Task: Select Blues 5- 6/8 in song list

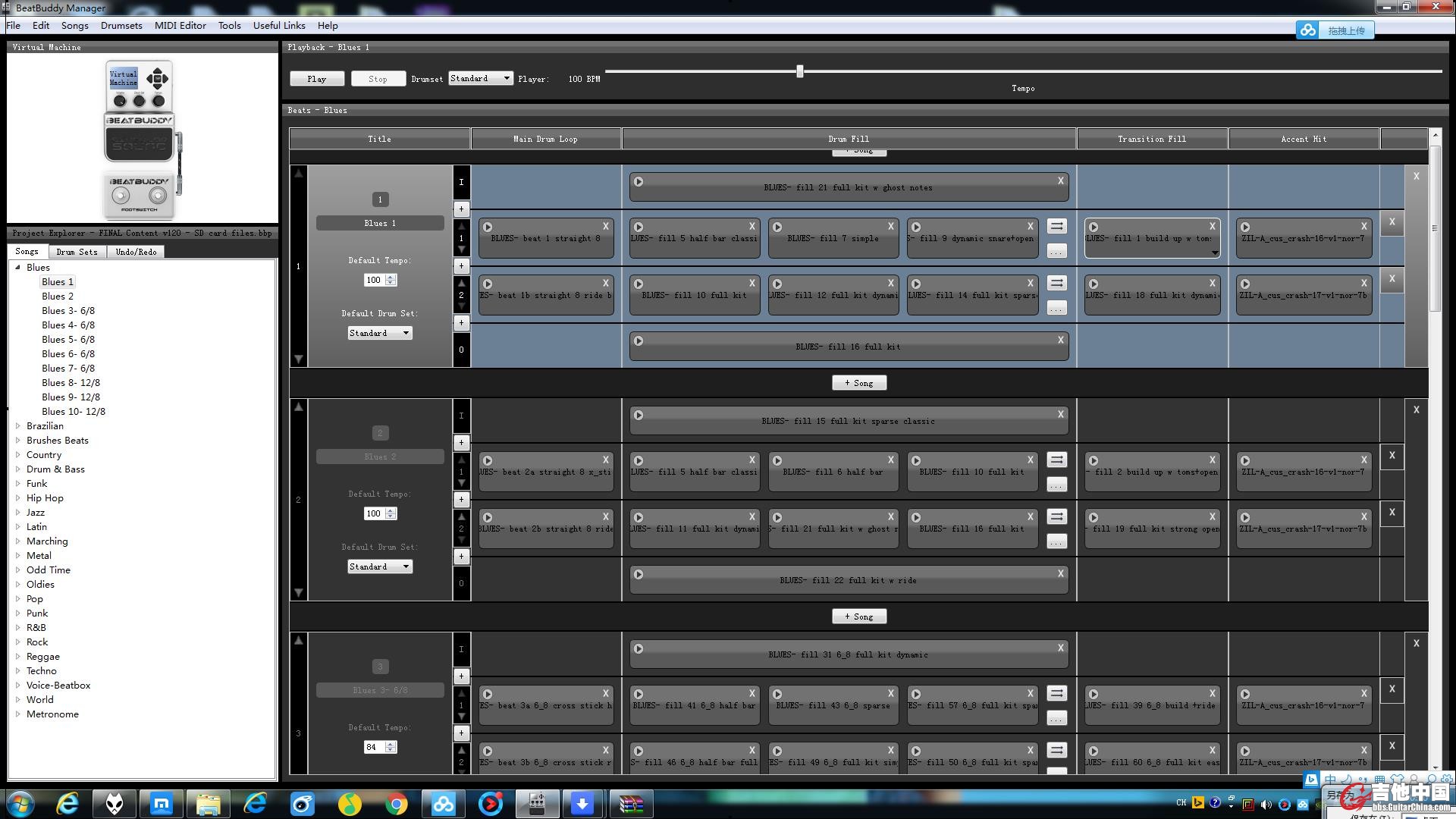Action: click(68, 340)
